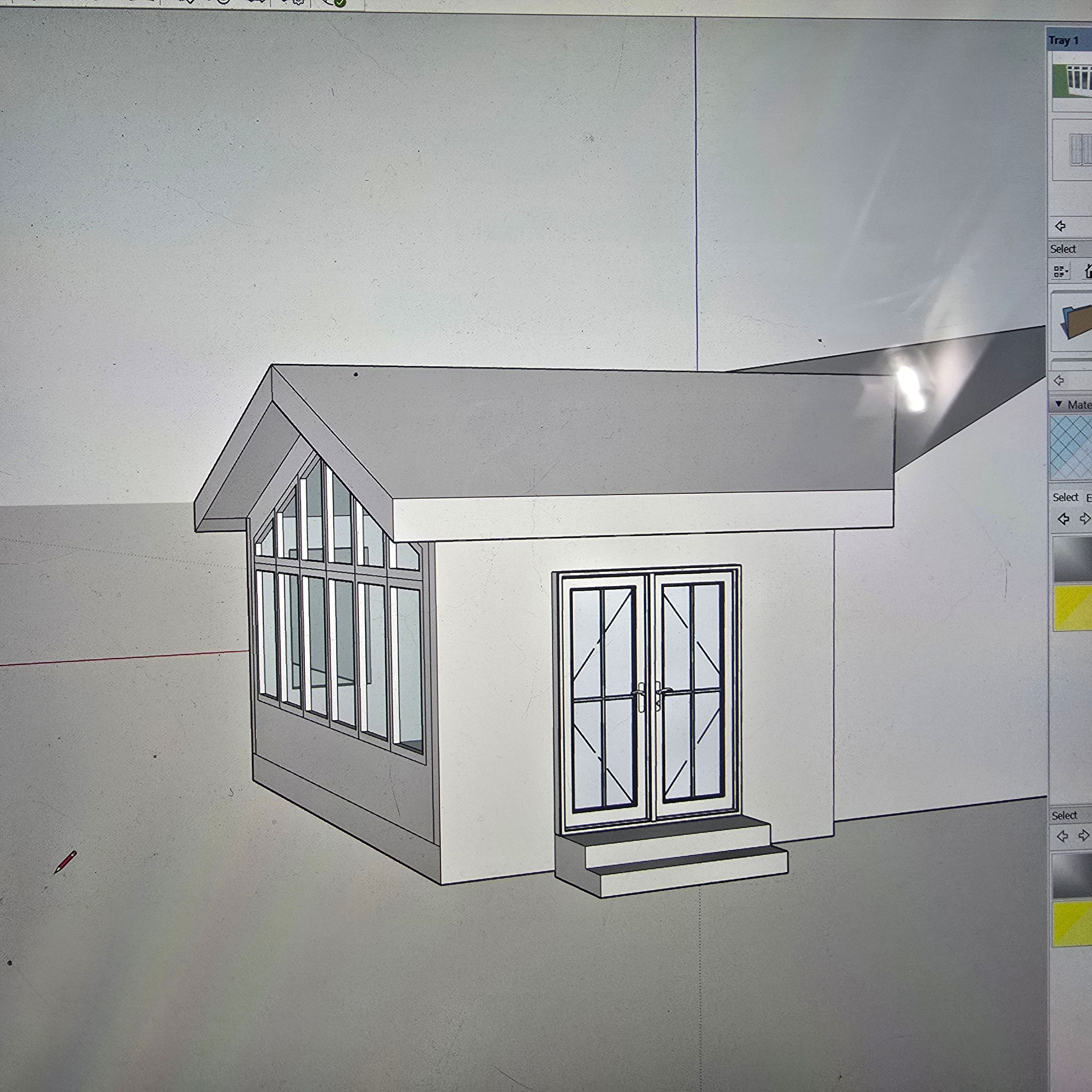Screen dimensions: 1092x1092
Task: Open the components view options list icon
Action: click(1060, 272)
